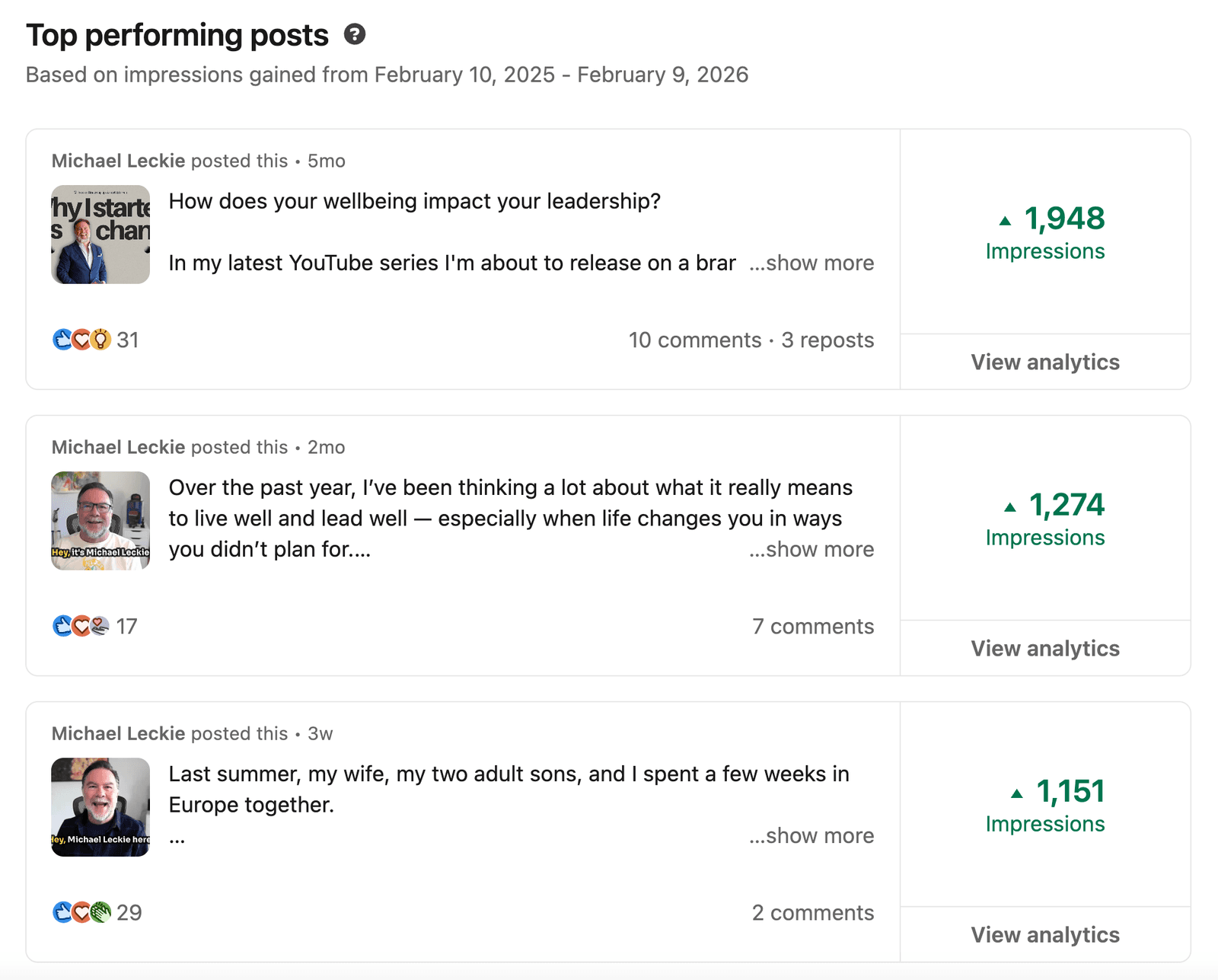Viewport: 1218px width, 980px height.
Task: Open the 7 comments link
Action: [813, 626]
